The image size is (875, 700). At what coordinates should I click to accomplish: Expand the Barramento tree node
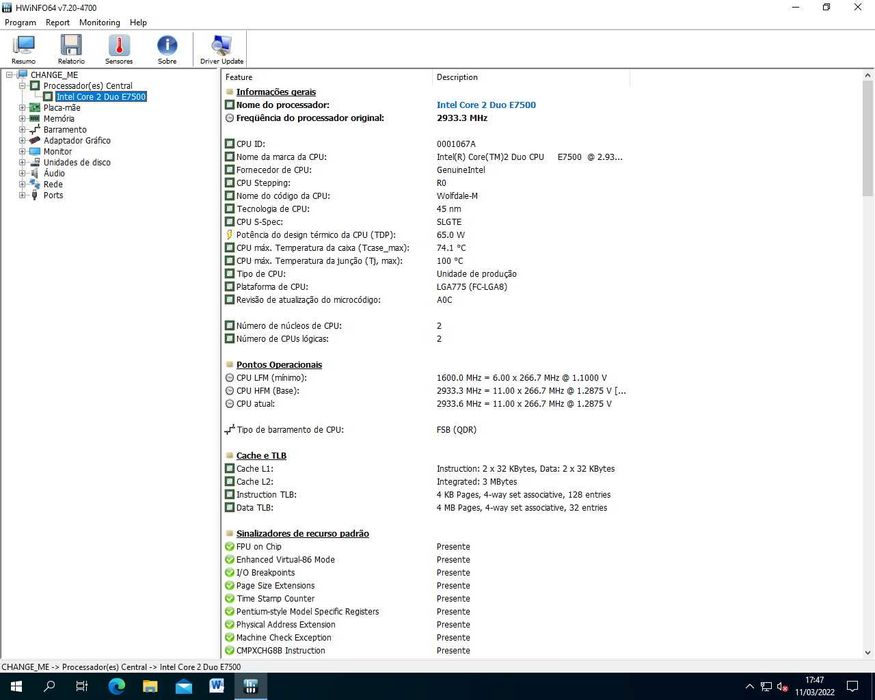pos(22,130)
